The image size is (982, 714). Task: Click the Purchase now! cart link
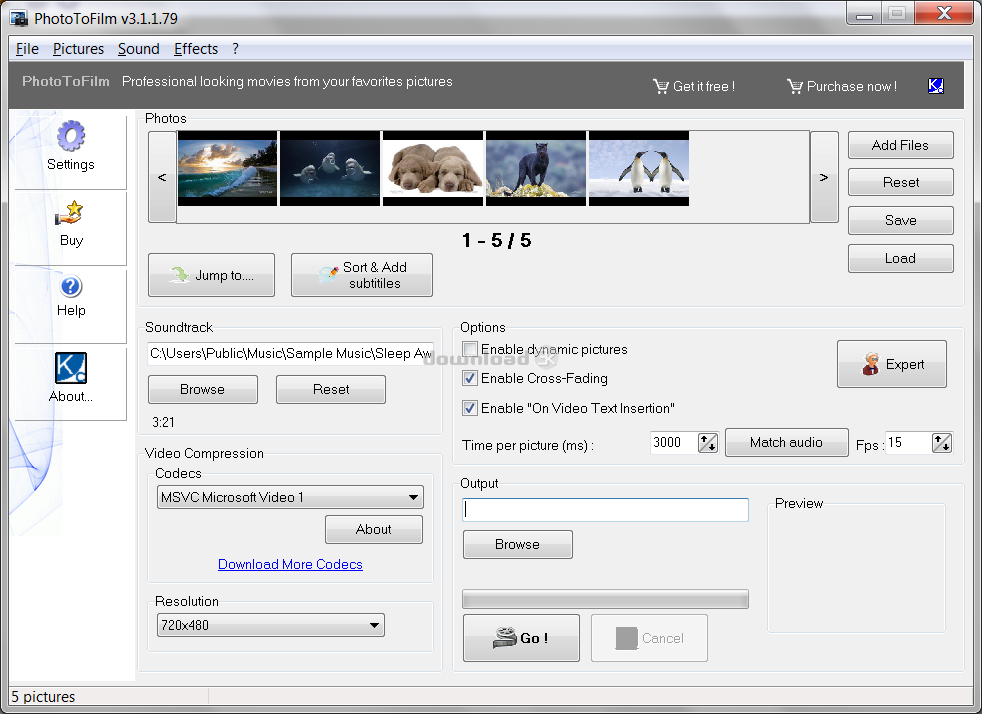[842, 86]
